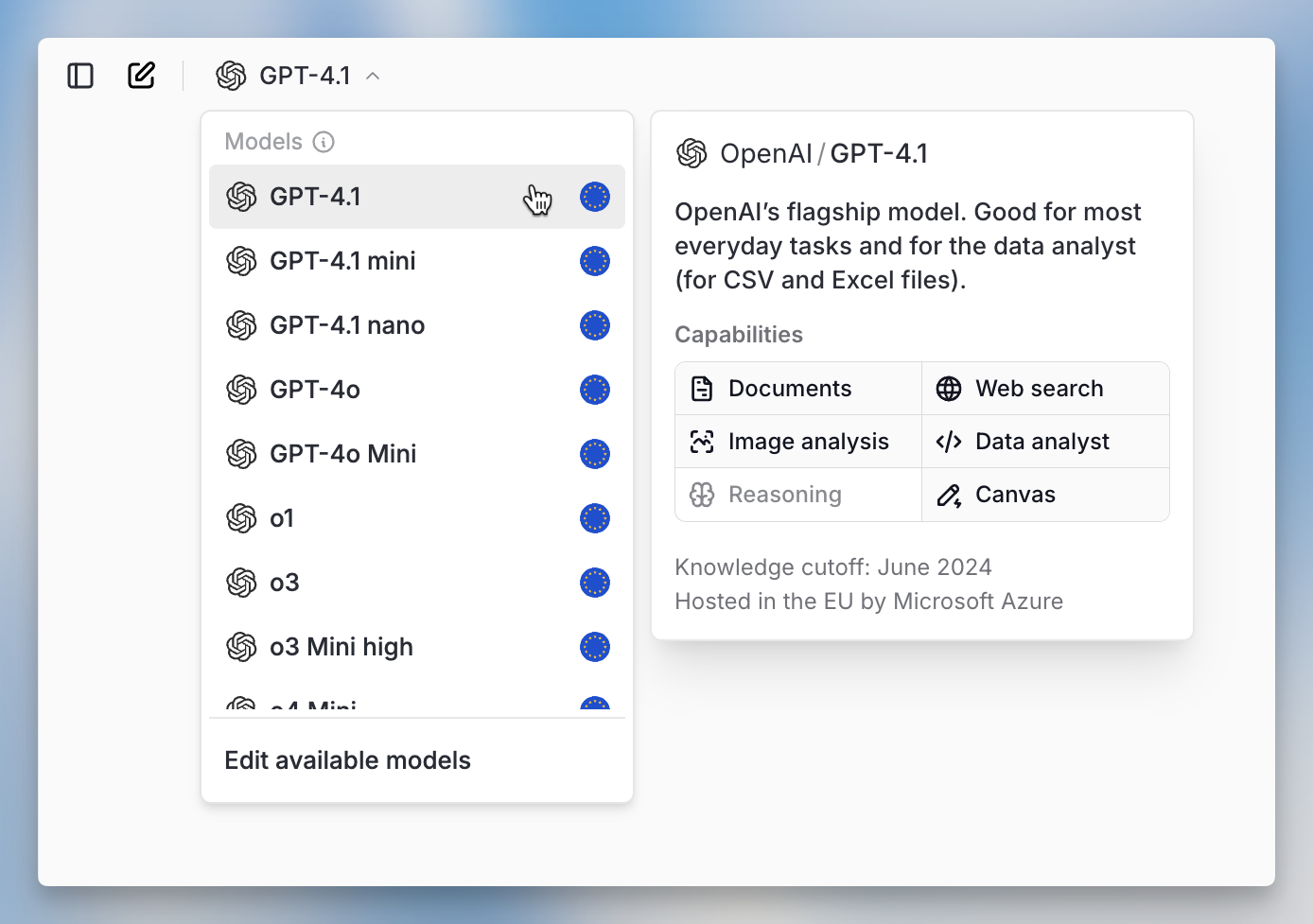This screenshot has height=924, width=1313.
Task: Click the Canvas pencil icon
Action: click(x=949, y=495)
